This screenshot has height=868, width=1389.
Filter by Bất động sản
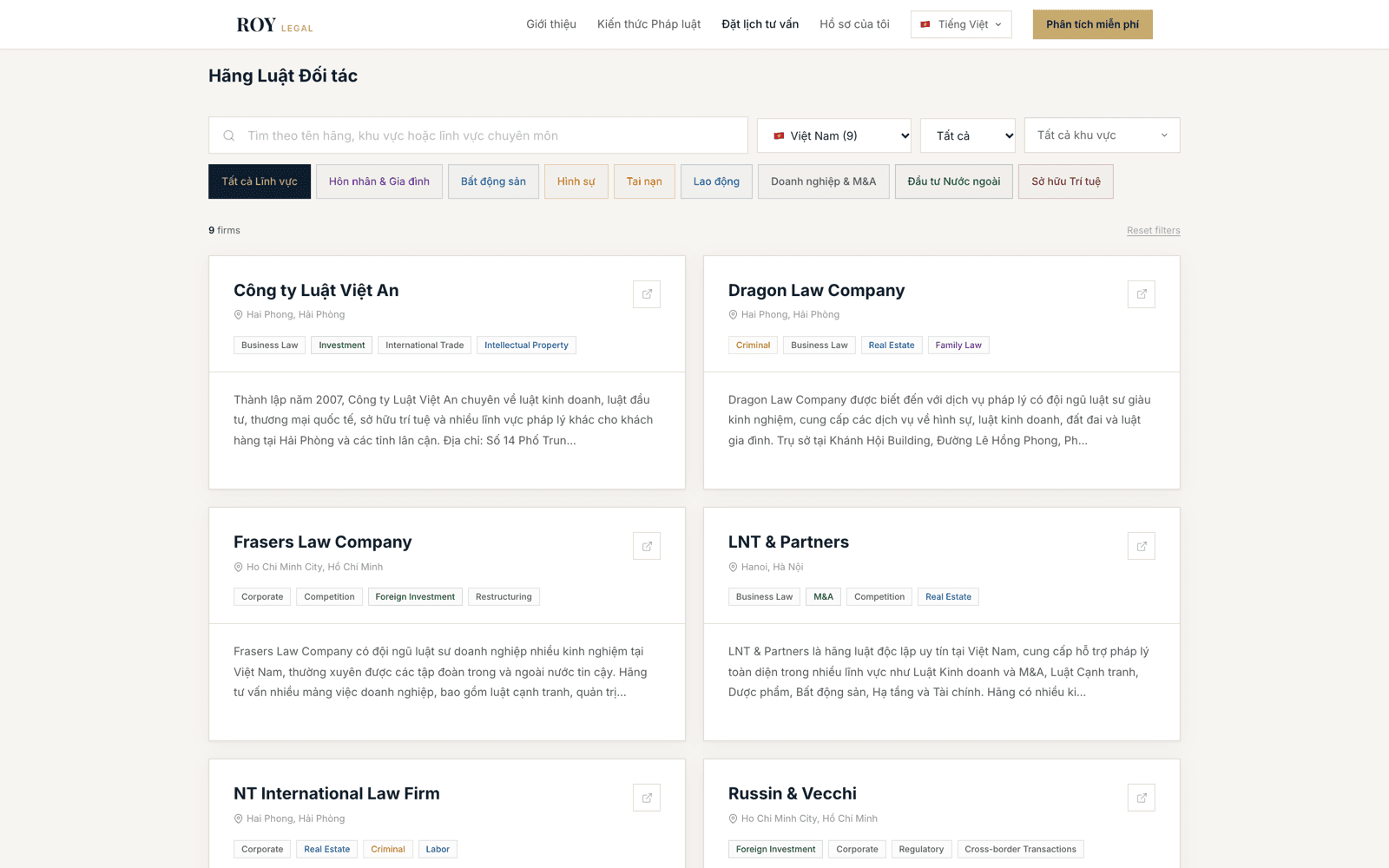(x=493, y=181)
